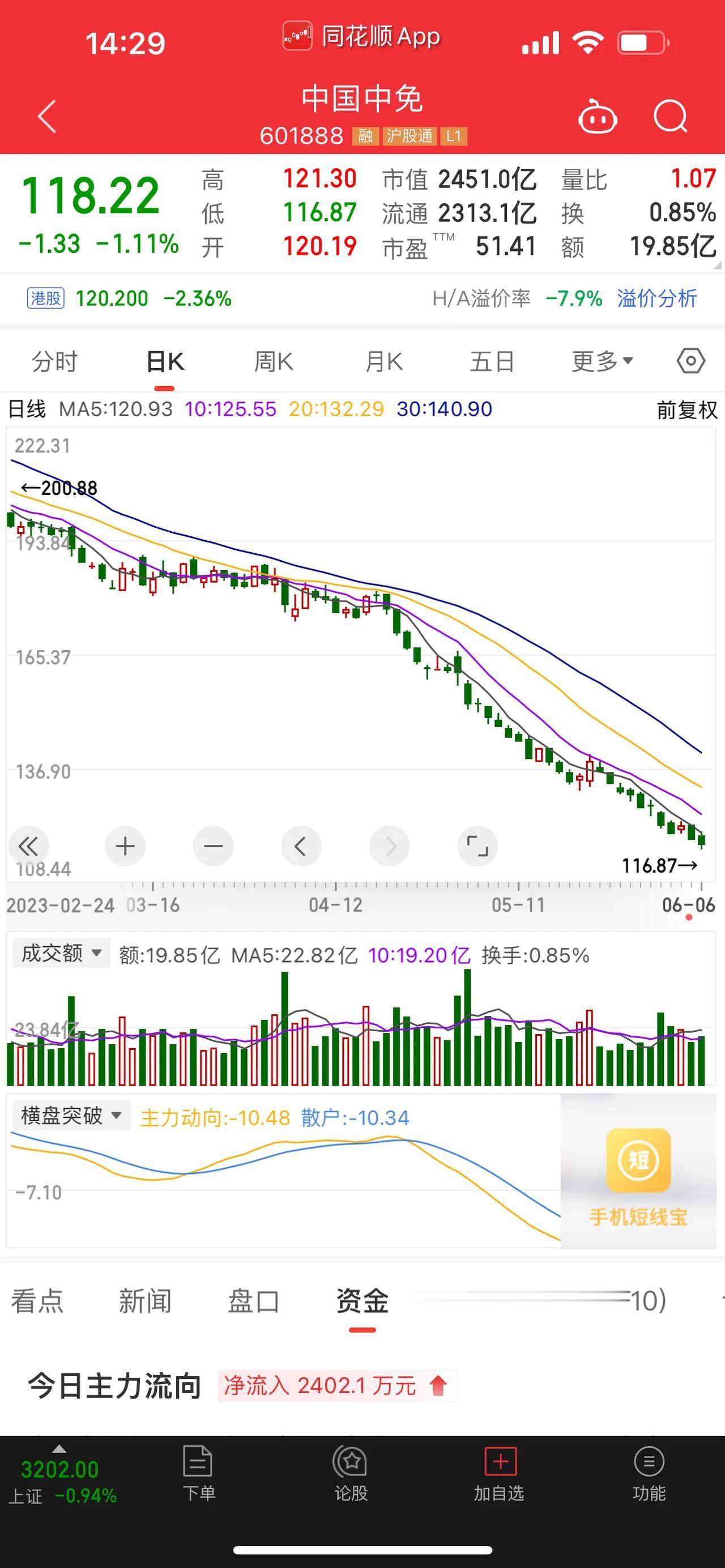Expand 上证 index bar arrow
The height and width of the screenshot is (1568, 725).
coord(59,1449)
